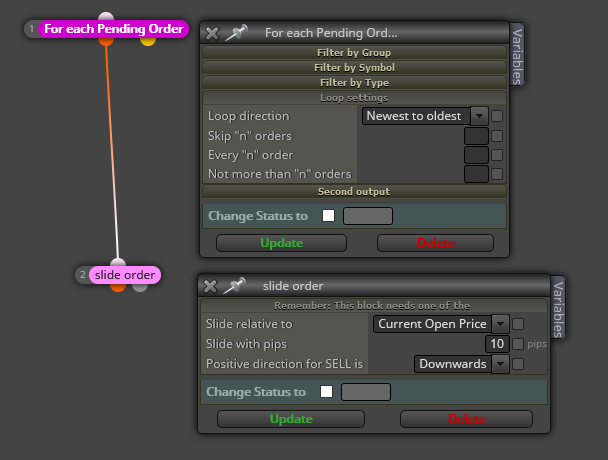
Task: Enable Change Status to in Pending Order panel
Action: click(328, 216)
